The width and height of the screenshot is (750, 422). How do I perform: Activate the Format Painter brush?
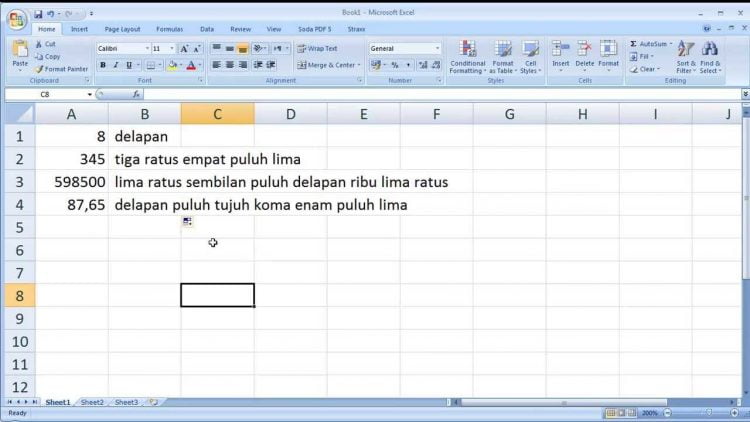pyautogui.click(x=61, y=69)
